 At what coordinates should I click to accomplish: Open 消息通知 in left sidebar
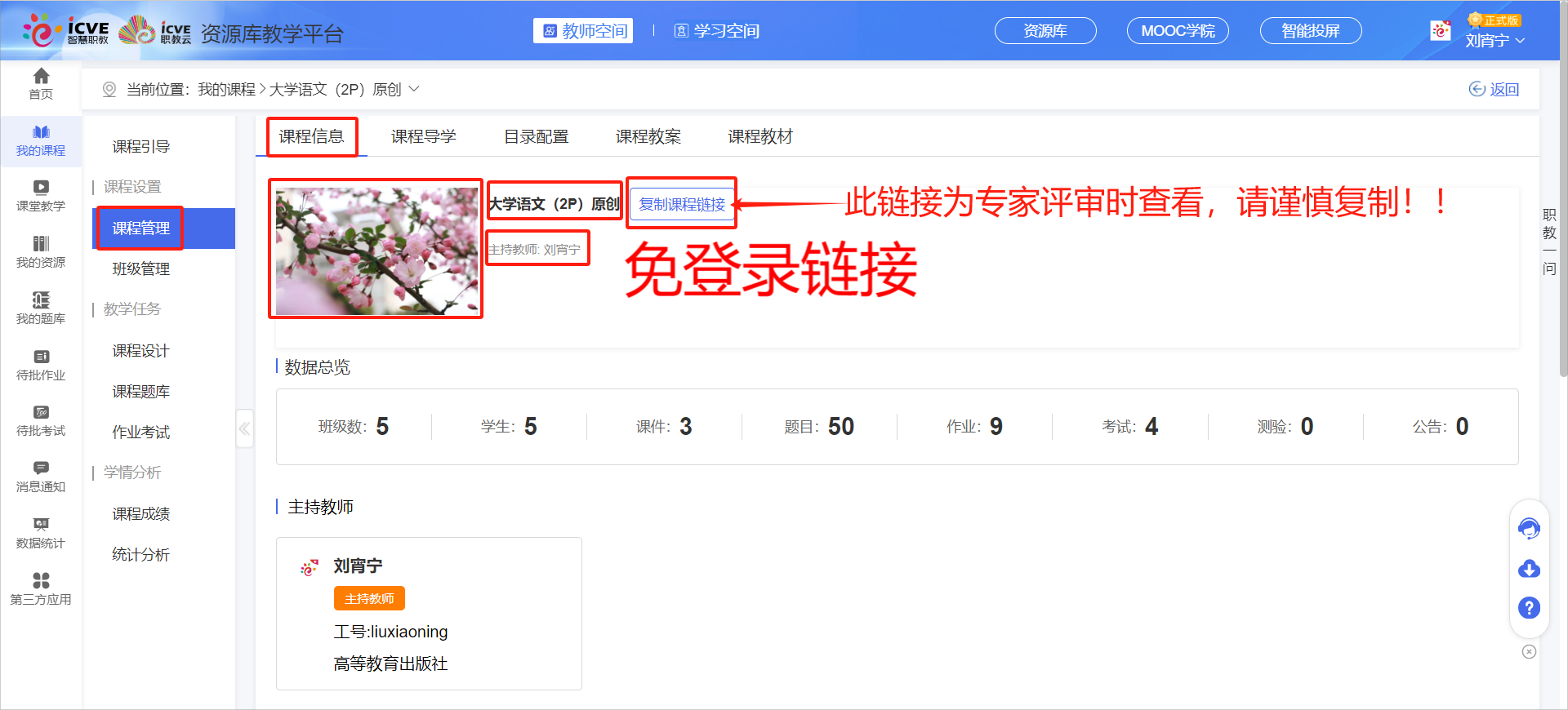[x=41, y=477]
